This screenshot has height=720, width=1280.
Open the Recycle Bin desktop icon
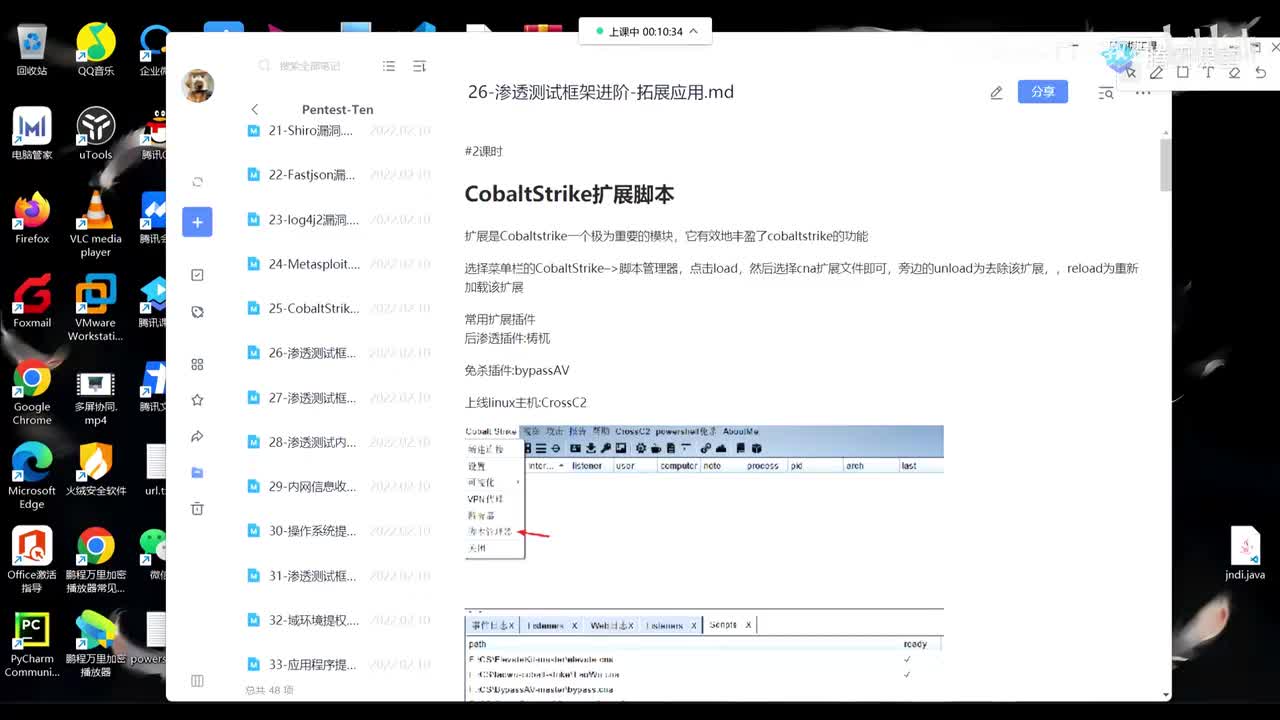[x=32, y=51]
